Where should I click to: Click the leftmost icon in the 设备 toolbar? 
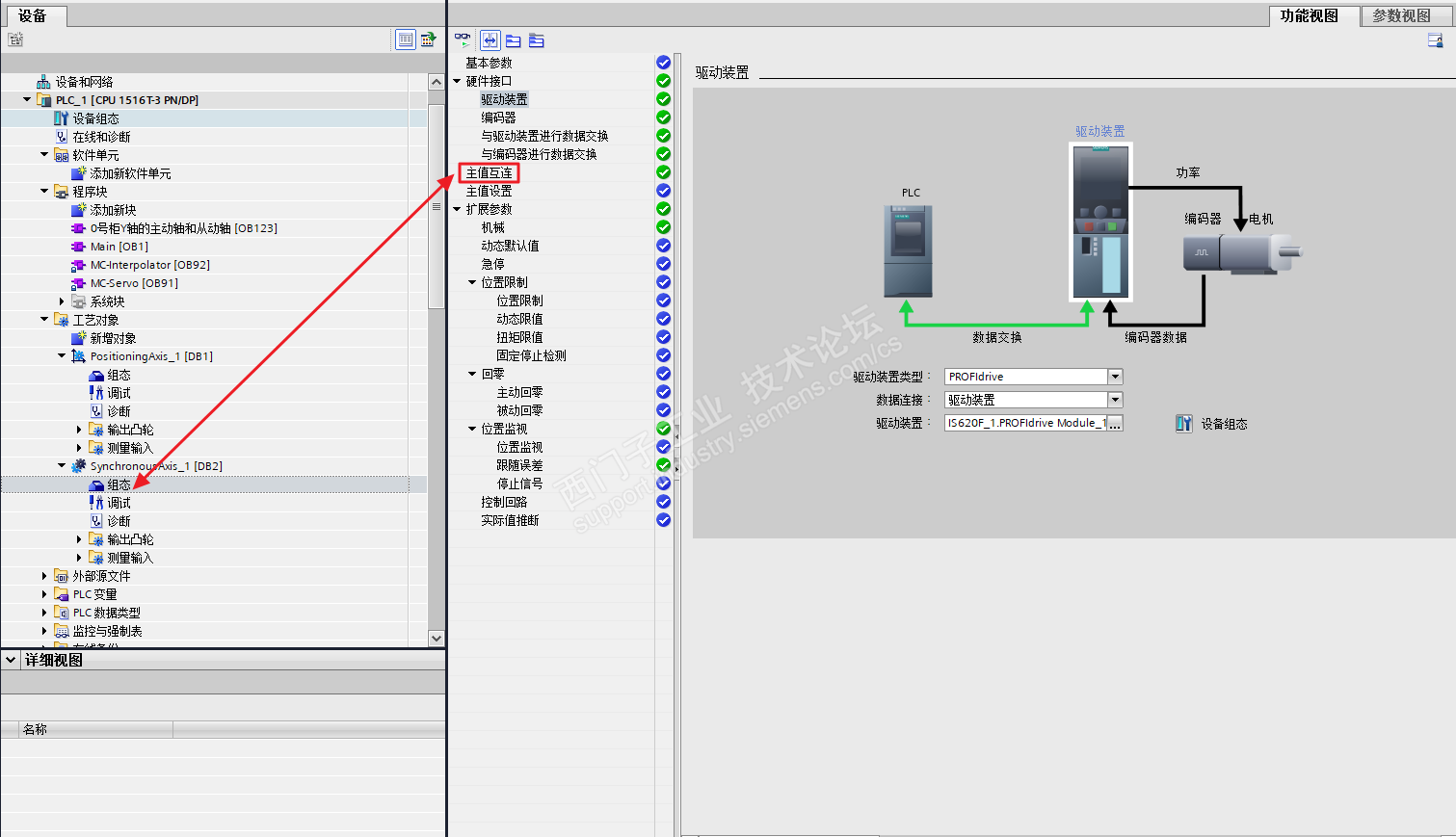click(15, 39)
